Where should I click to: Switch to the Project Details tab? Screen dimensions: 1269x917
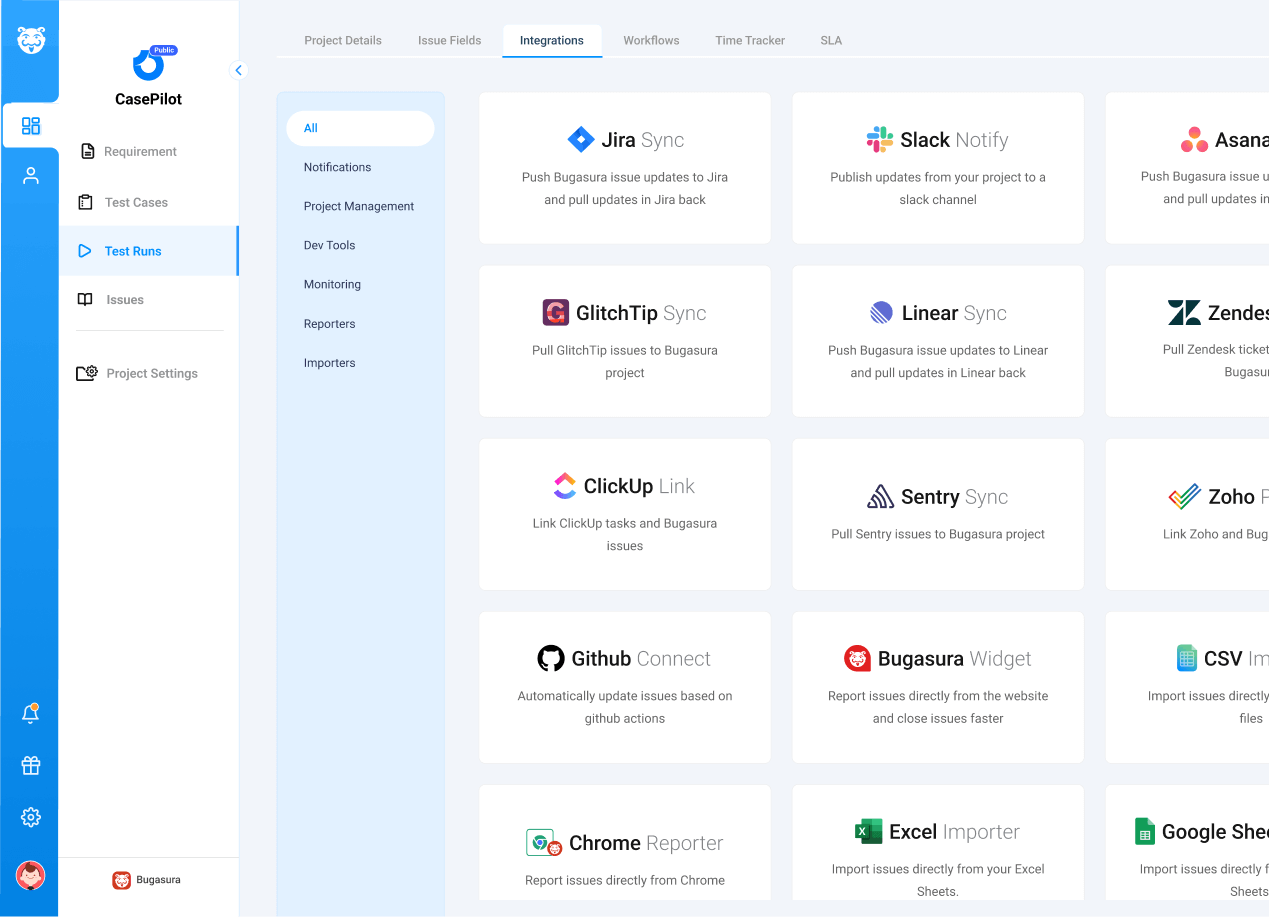[x=343, y=41]
